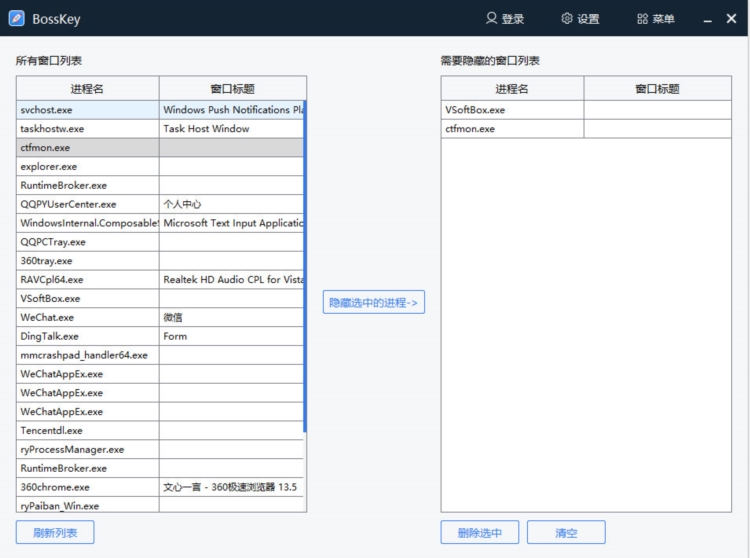Select the 360chrome.exe process row
This screenshot has width=750, height=558.
click(87, 487)
